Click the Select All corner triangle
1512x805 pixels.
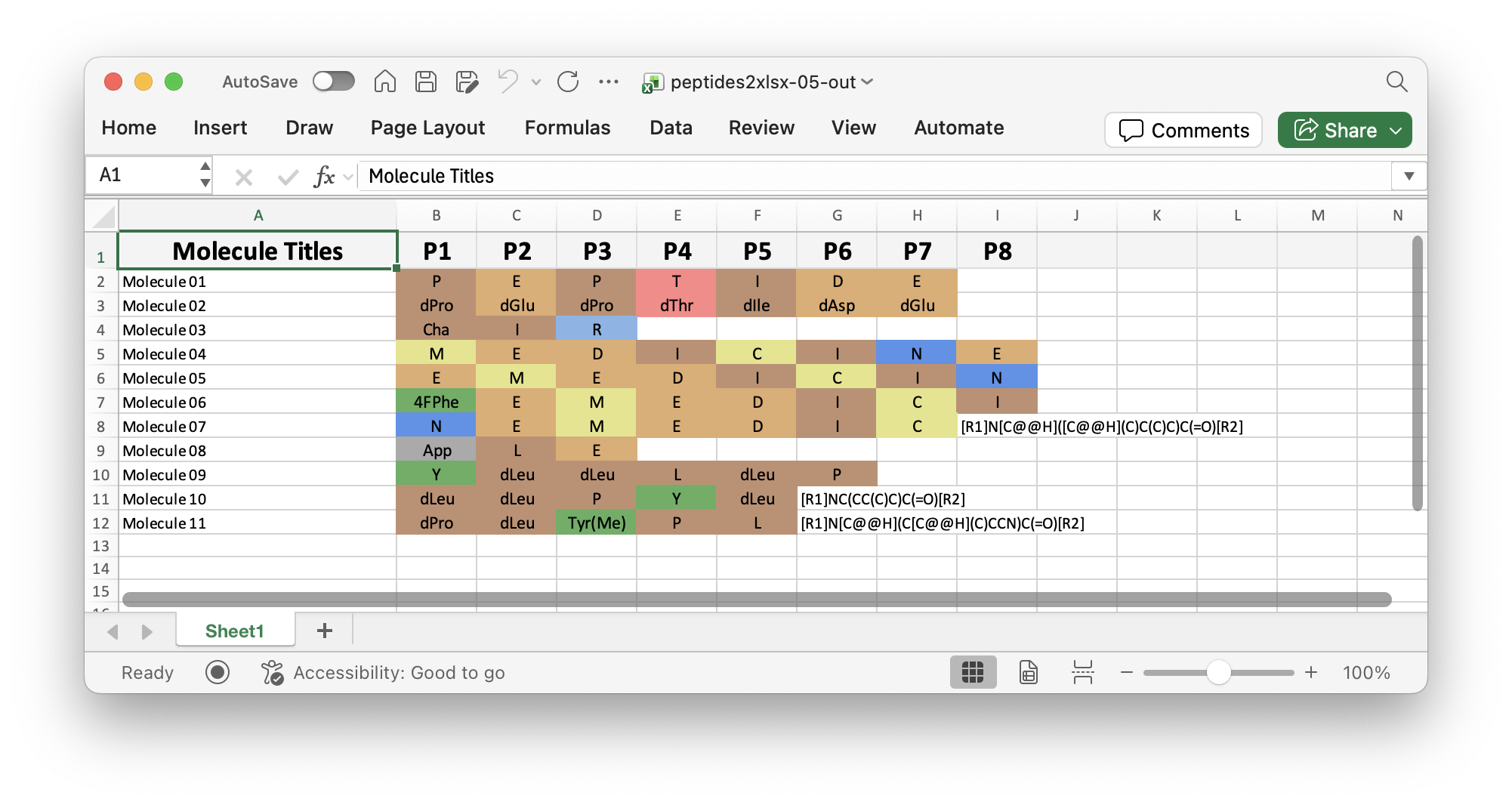(x=103, y=216)
